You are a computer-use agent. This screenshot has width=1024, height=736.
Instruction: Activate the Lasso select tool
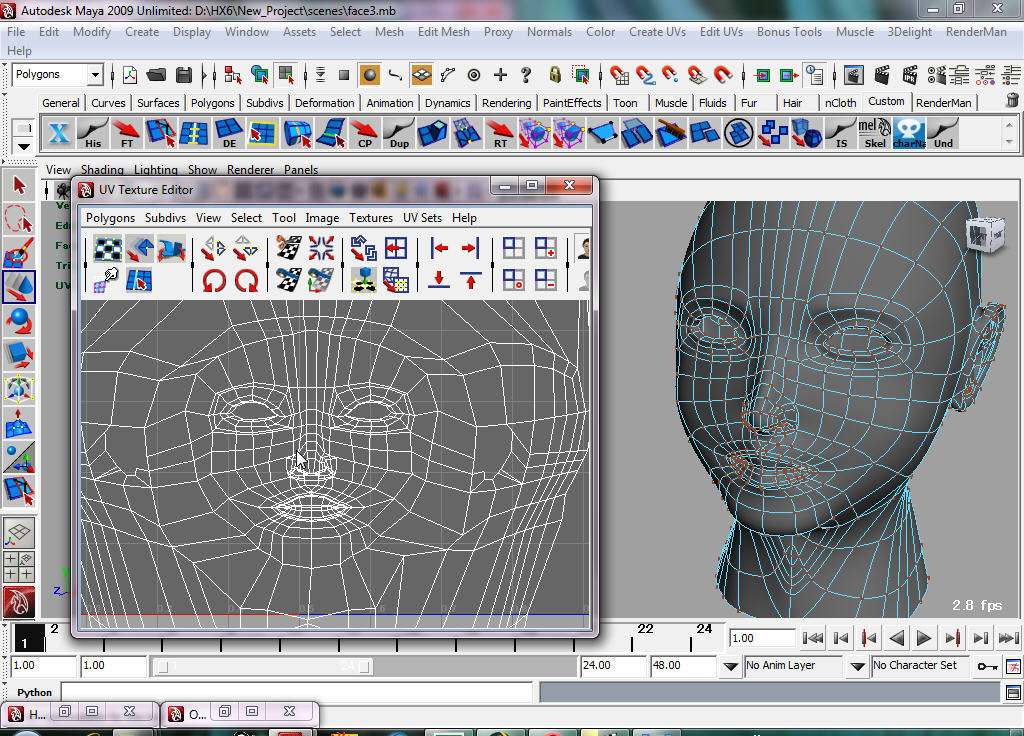pos(19,219)
